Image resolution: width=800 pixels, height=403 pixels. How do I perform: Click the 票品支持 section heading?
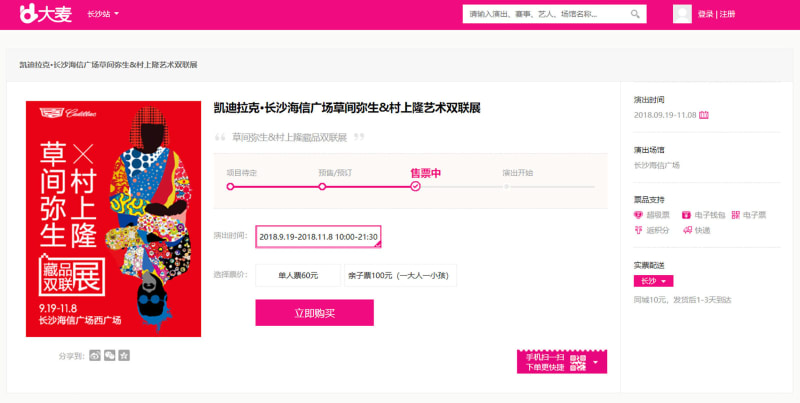point(649,199)
